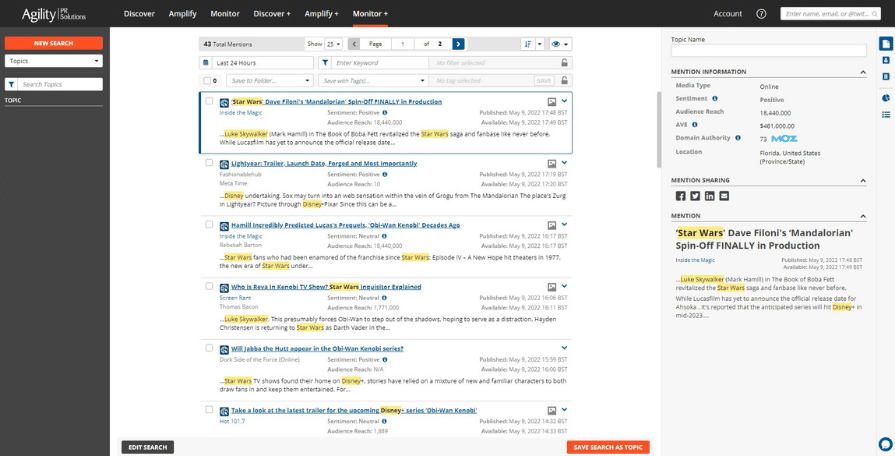The width and height of the screenshot is (895, 456).
Task: Click the calendar date range icon
Action: (x=205, y=63)
